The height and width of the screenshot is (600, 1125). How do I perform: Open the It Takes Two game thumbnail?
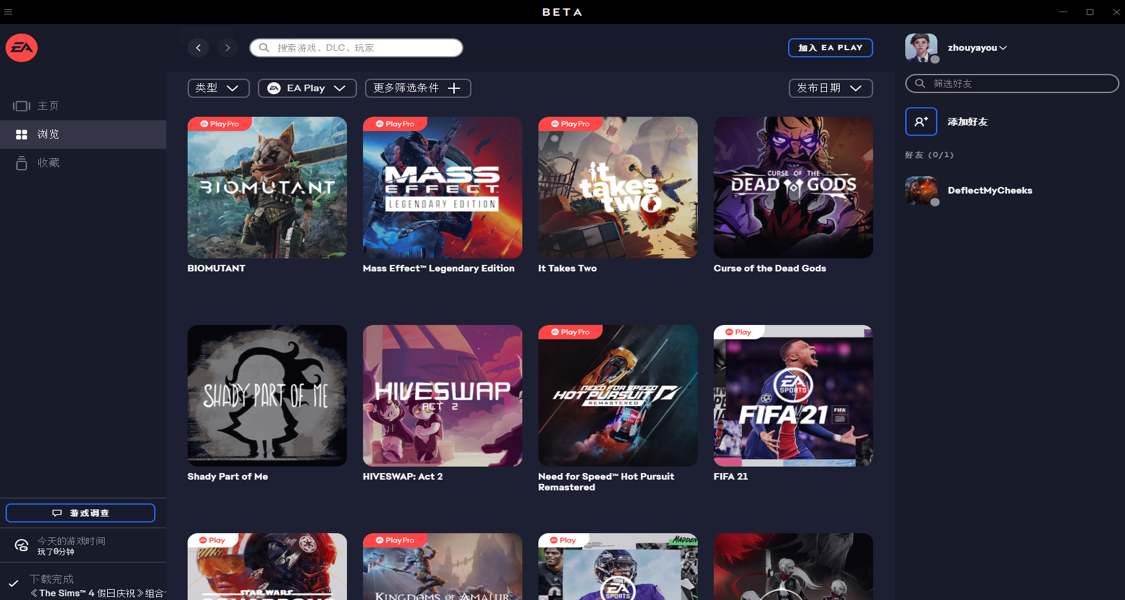pyautogui.click(x=618, y=188)
